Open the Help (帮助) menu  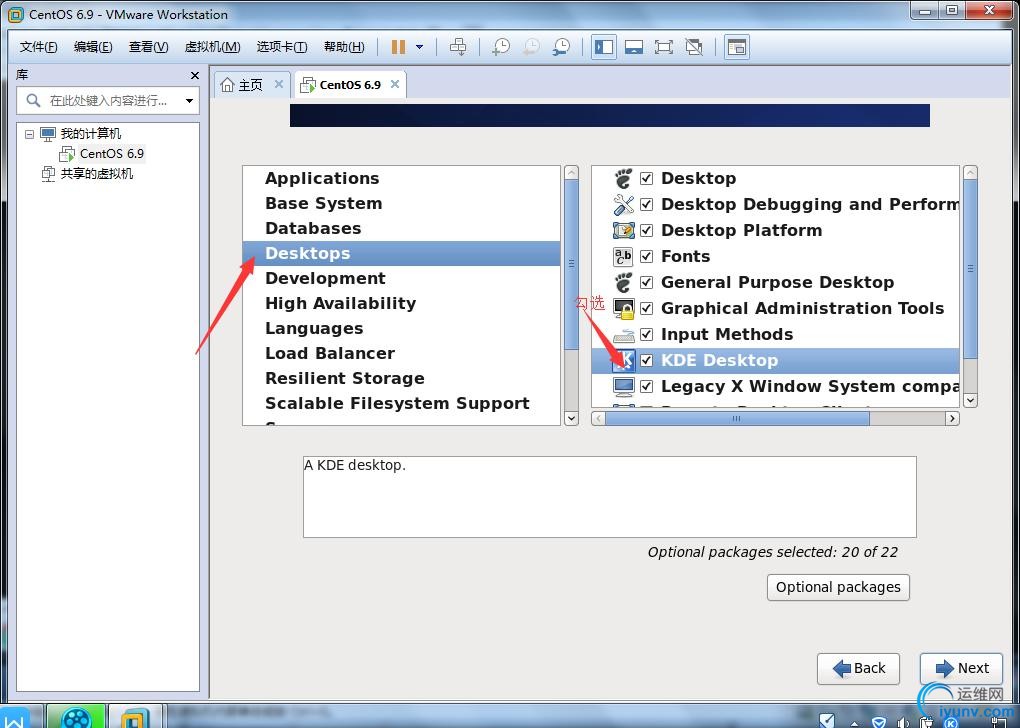click(x=344, y=47)
